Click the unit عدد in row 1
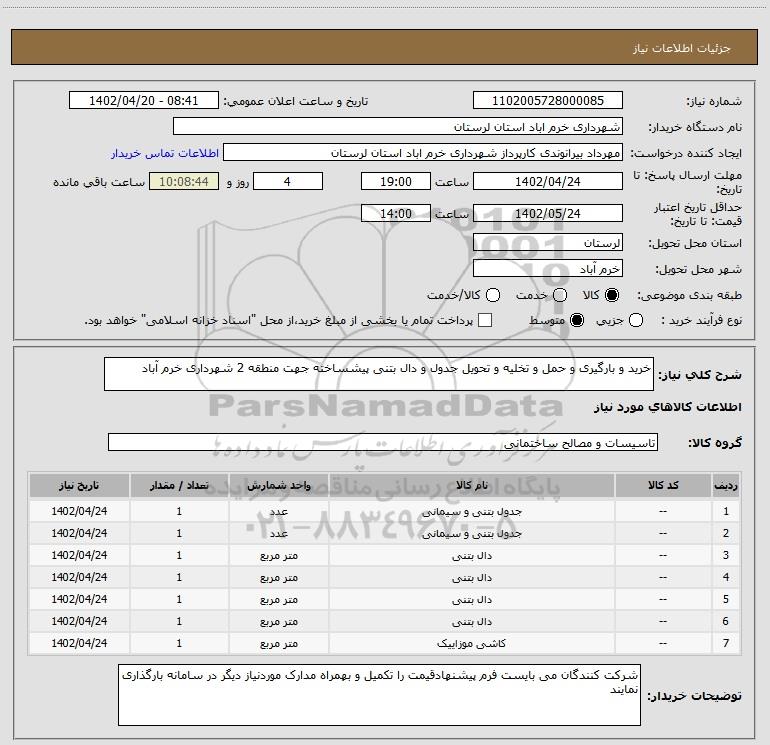Image resolution: width=770 pixels, height=745 pixels. coord(278,511)
